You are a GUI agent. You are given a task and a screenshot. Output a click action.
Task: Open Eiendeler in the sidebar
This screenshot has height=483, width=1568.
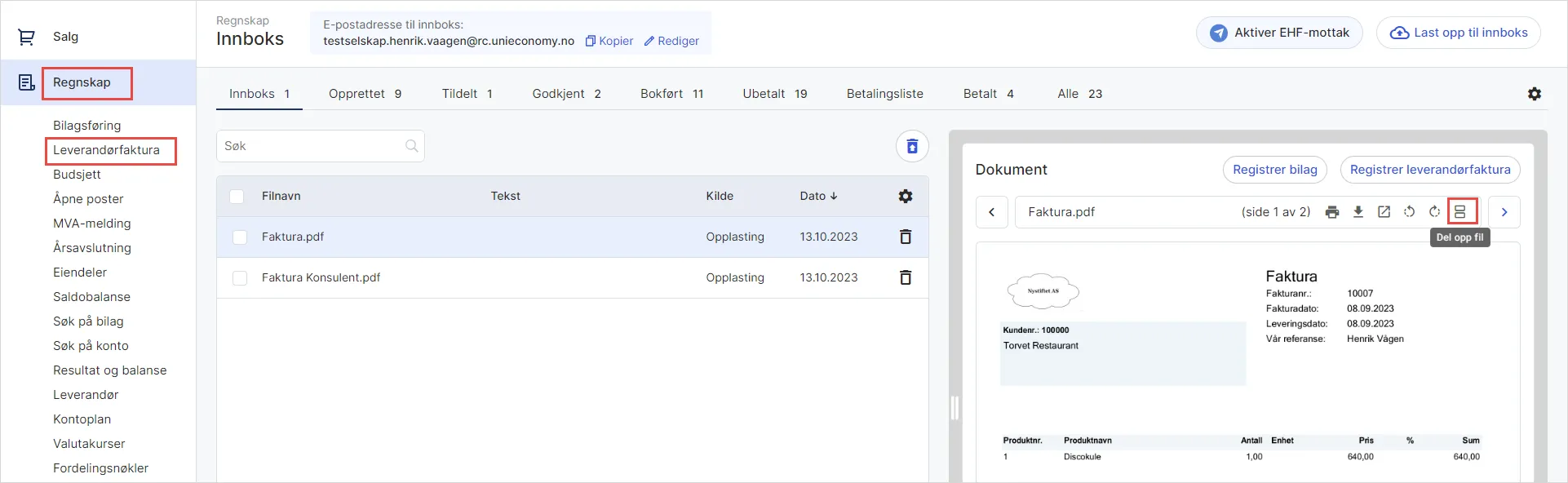80,273
